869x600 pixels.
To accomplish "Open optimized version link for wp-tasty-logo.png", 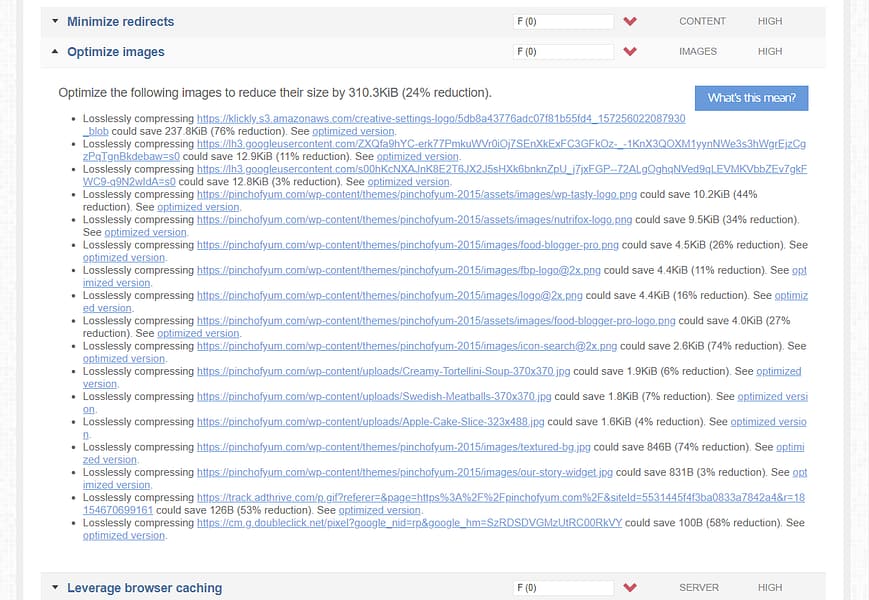I will (196, 206).
